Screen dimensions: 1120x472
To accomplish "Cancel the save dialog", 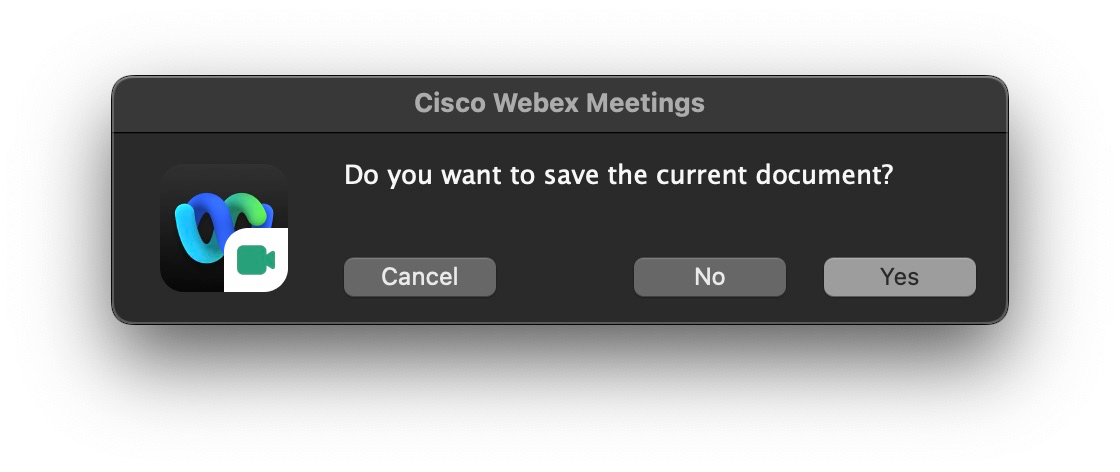I will click(419, 277).
